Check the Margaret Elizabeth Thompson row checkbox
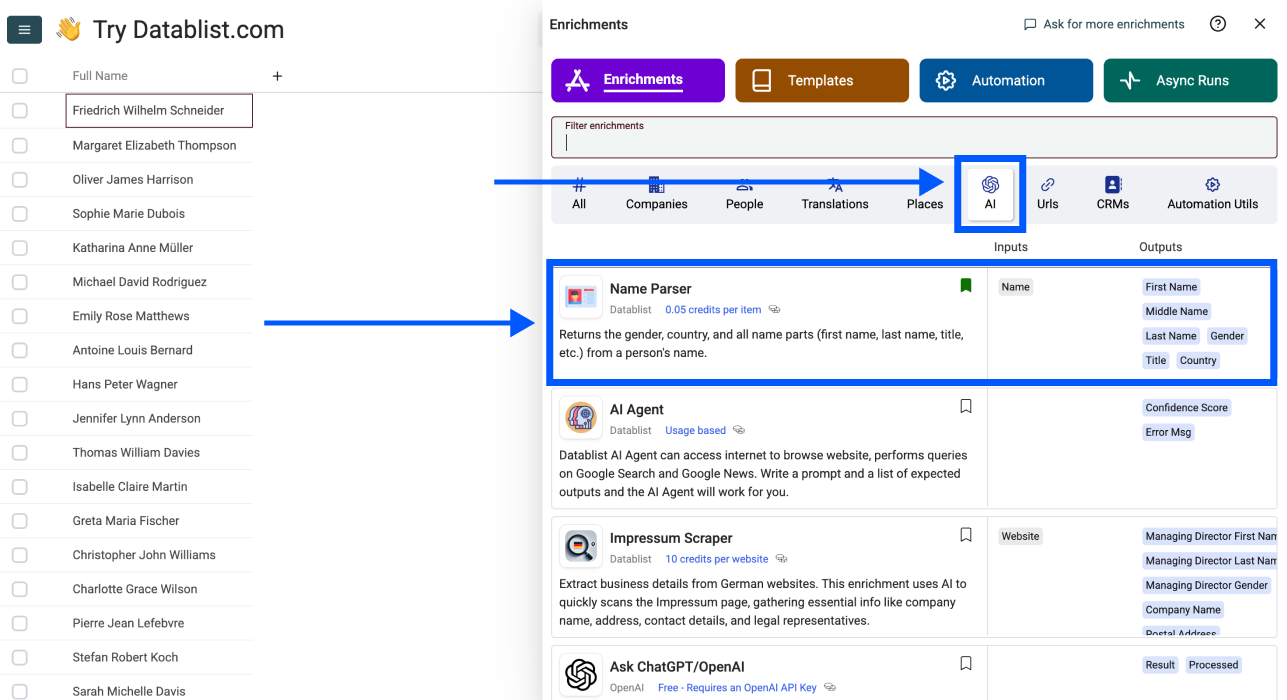Viewport: 1287px width, 700px height. (20, 145)
